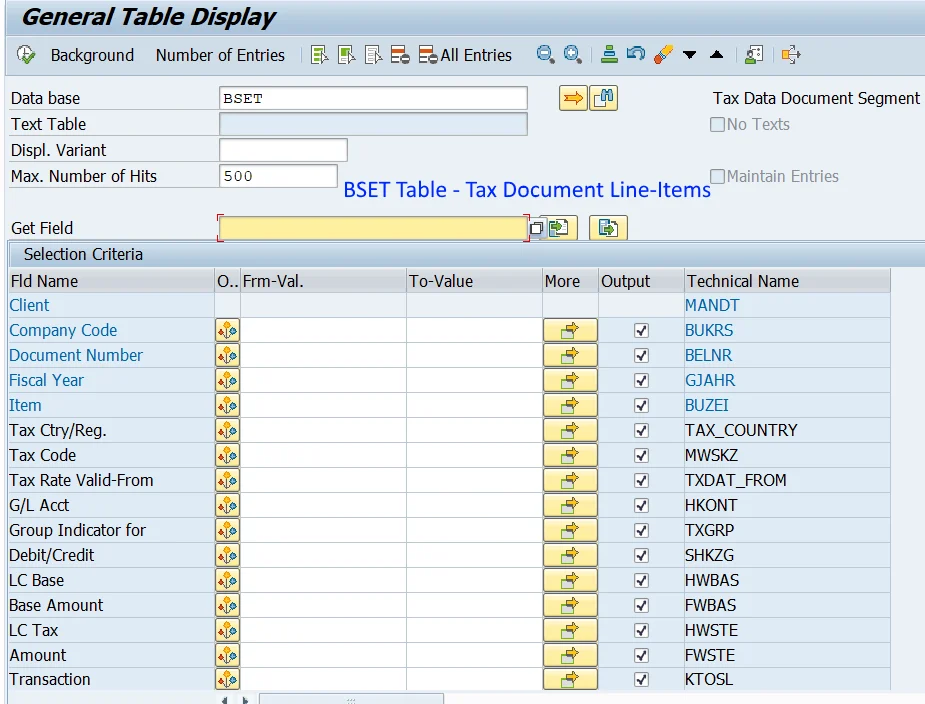Click the first select fields icon
The width and height of the screenshot is (925, 704).
(x=319, y=55)
